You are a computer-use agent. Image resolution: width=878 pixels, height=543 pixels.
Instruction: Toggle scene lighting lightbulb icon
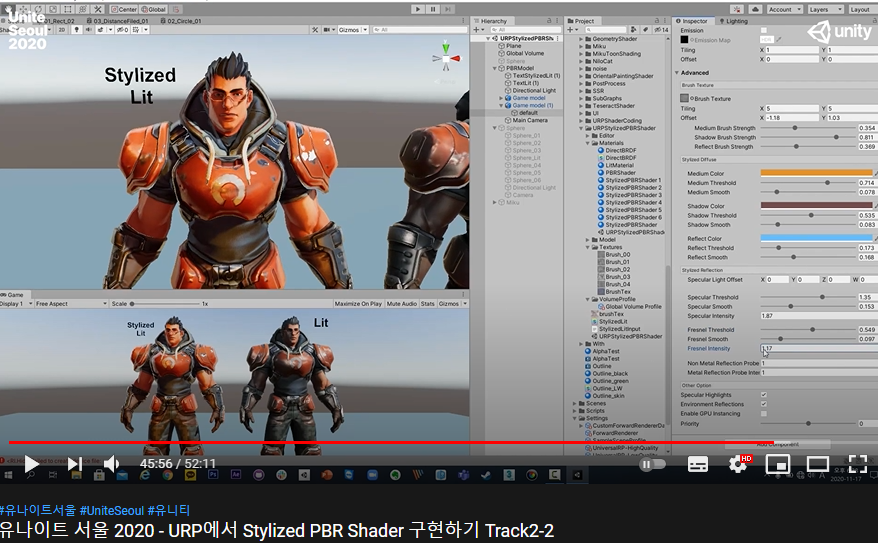(77, 30)
